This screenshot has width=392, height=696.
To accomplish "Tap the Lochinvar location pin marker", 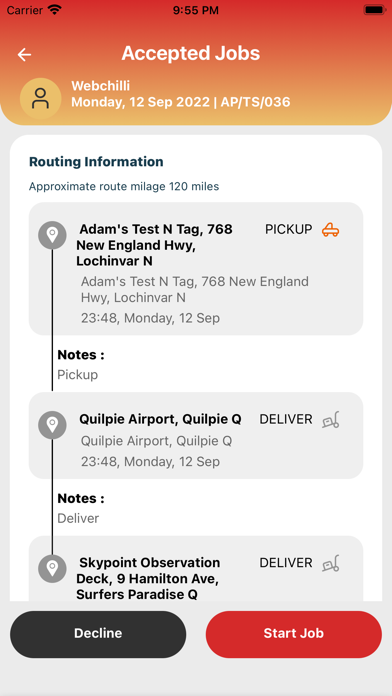I will point(52,235).
